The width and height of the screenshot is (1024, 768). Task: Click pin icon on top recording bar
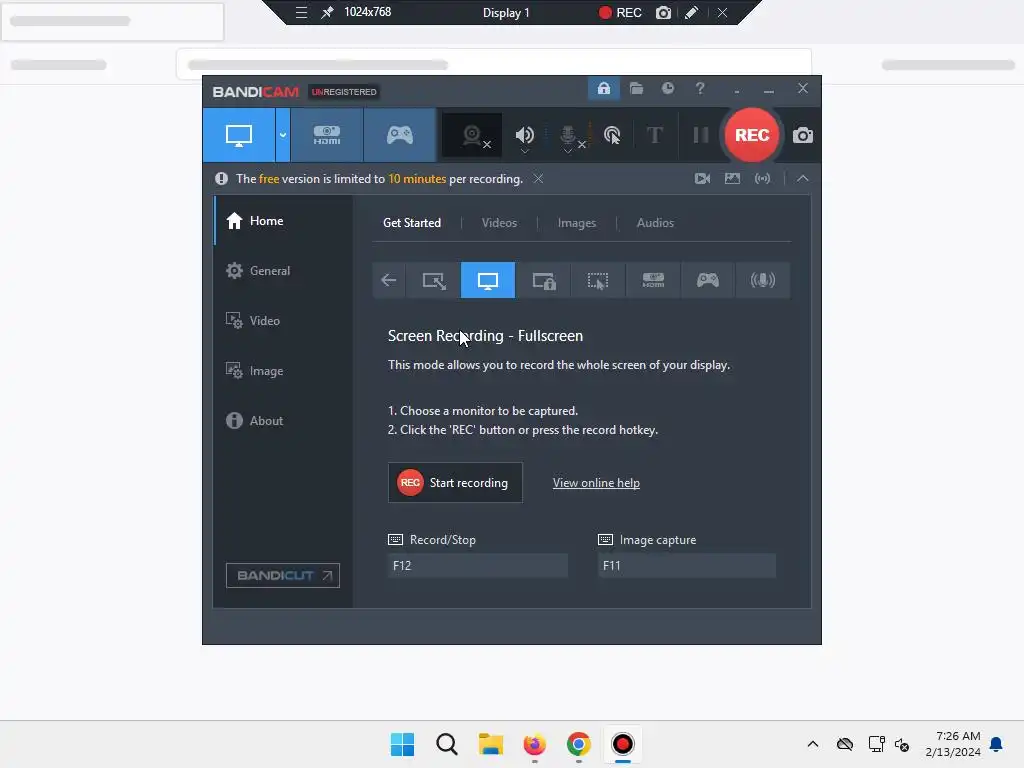click(327, 12)
